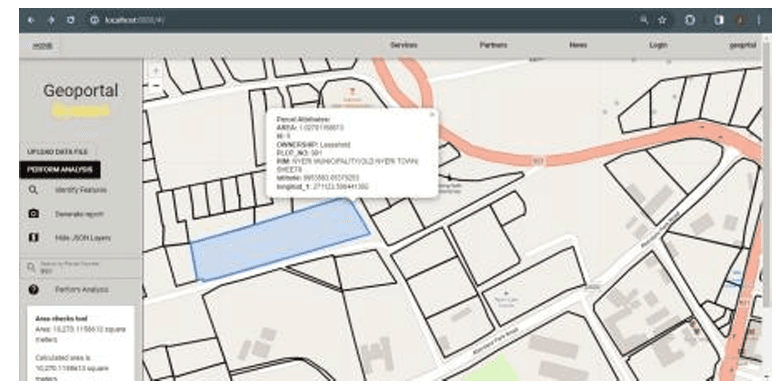776x392 pixels.
Task: Run Perform Analysis in sidebar
Action: [82, 290]
